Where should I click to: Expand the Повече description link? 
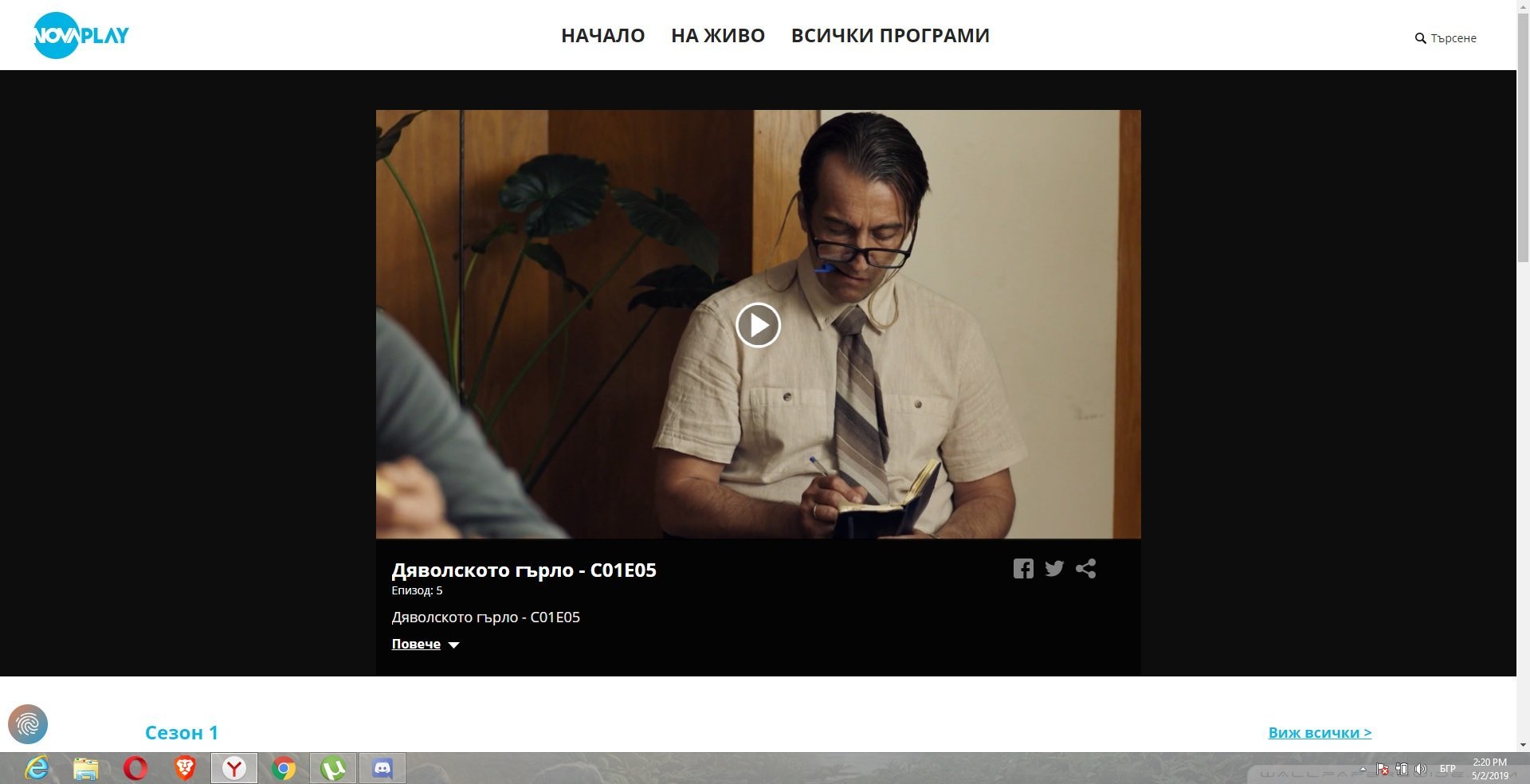coord(416,644)
